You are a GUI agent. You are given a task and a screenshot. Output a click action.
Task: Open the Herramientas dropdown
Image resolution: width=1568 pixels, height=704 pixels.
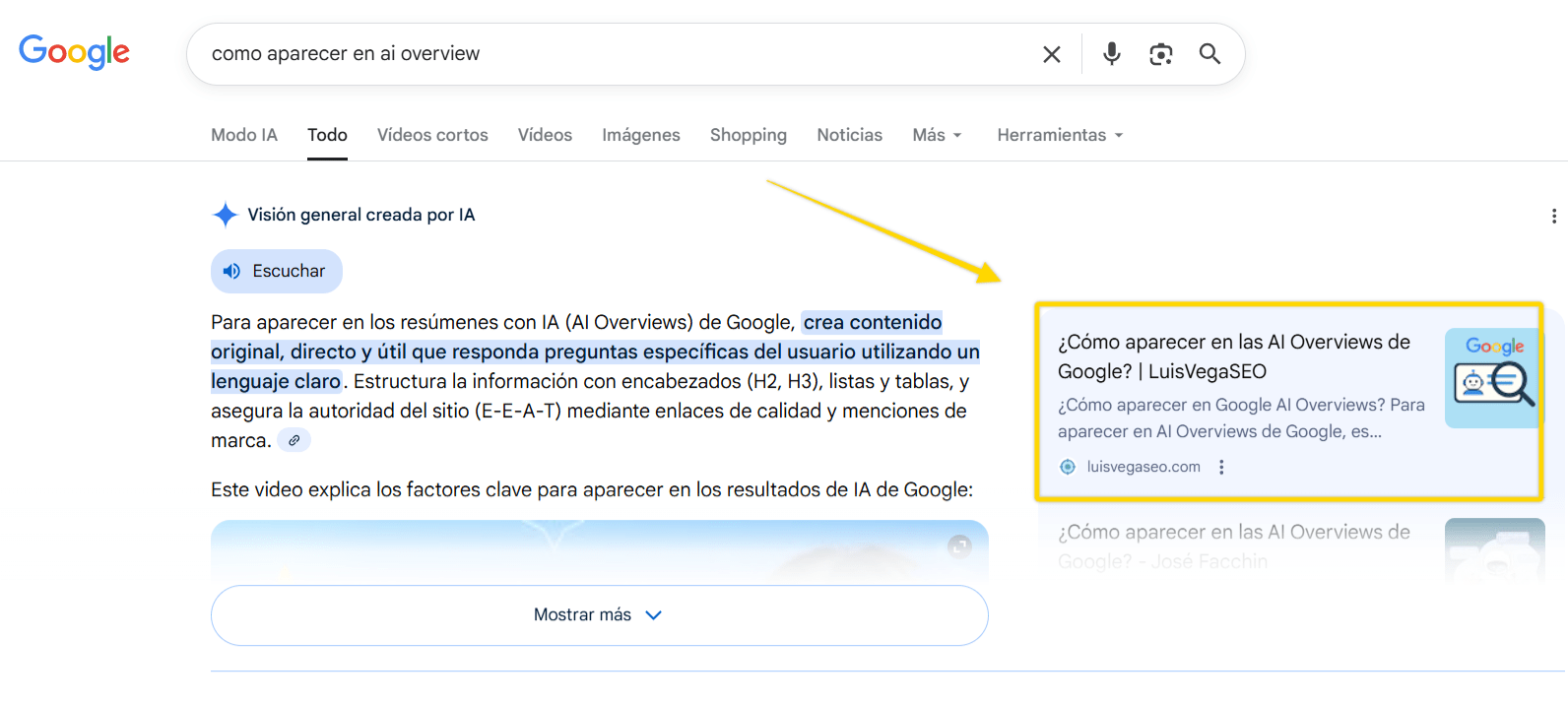coord(1060,135)
